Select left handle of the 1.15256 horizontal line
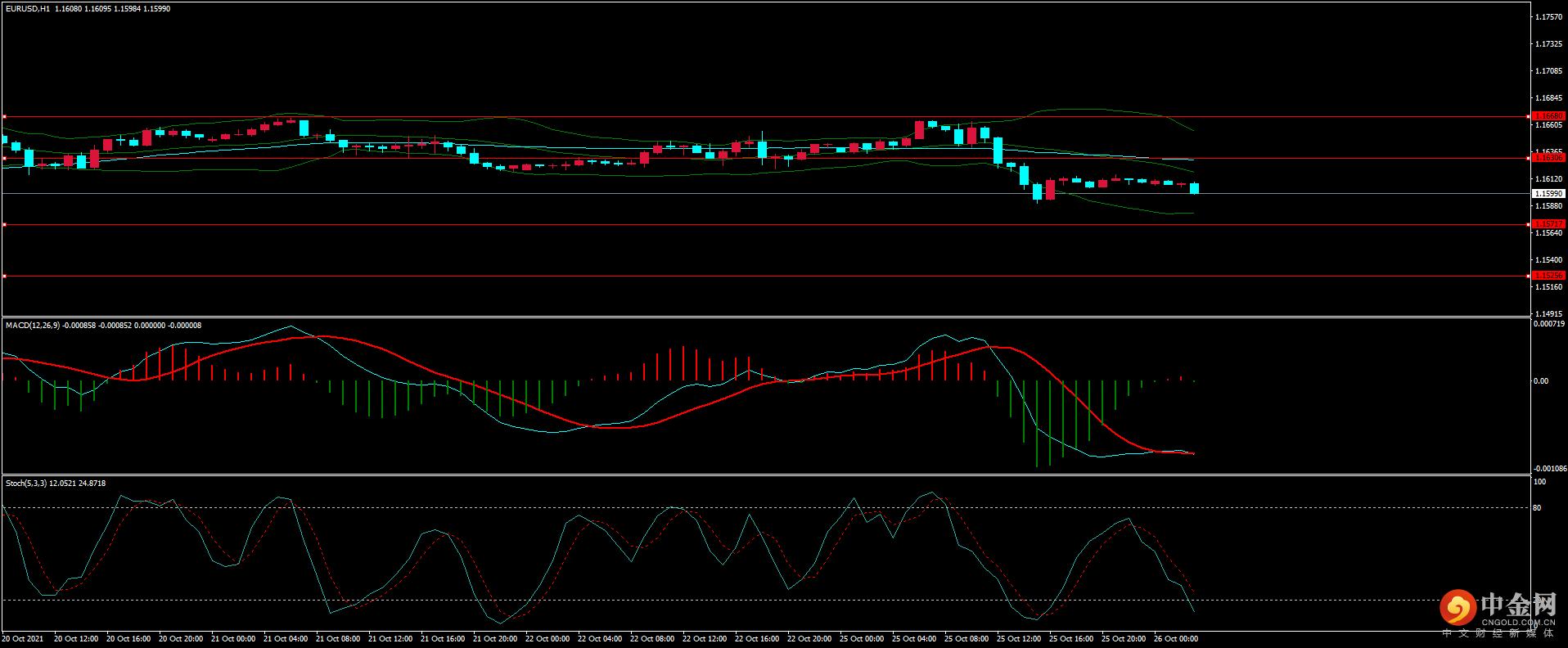Screen dimensions: 1568x648 [4, 276]
